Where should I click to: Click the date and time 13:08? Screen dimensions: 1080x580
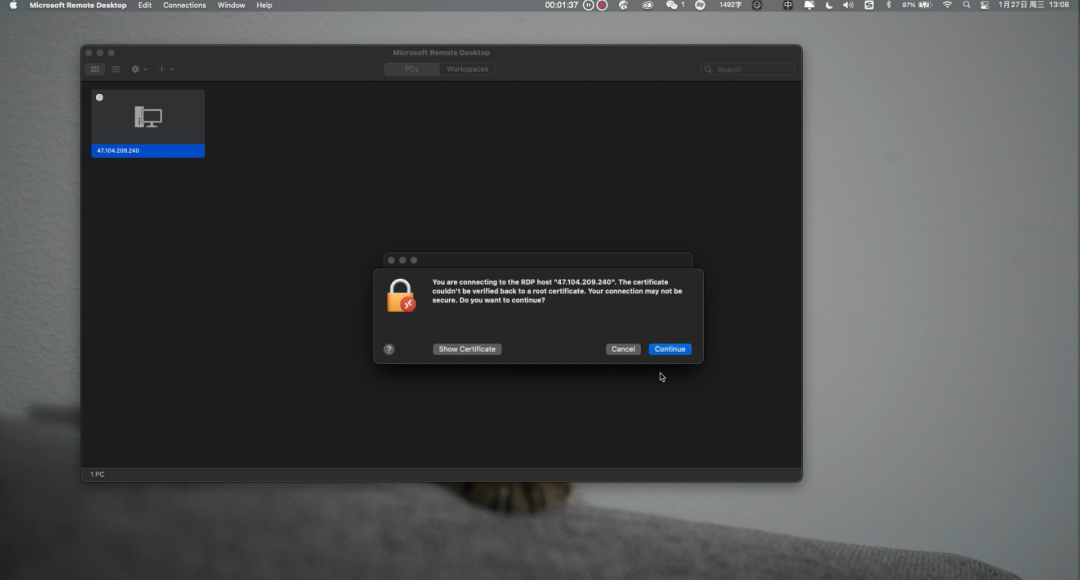(x=1034, y=5)
